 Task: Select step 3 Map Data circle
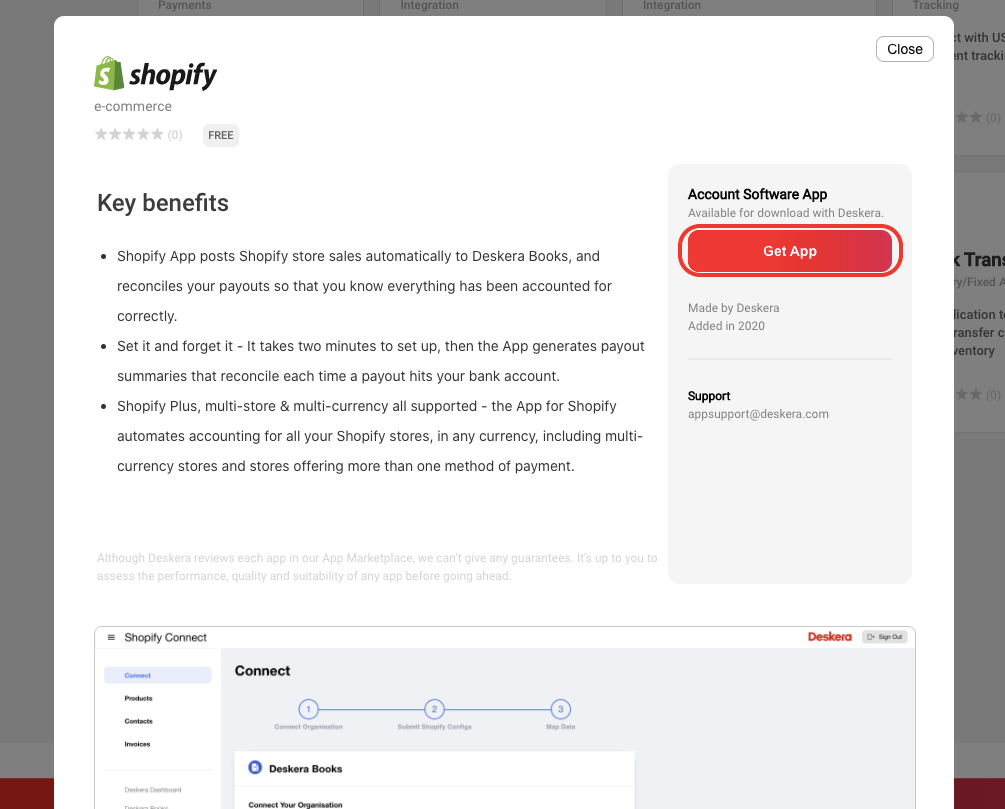(x=560, y=709)
